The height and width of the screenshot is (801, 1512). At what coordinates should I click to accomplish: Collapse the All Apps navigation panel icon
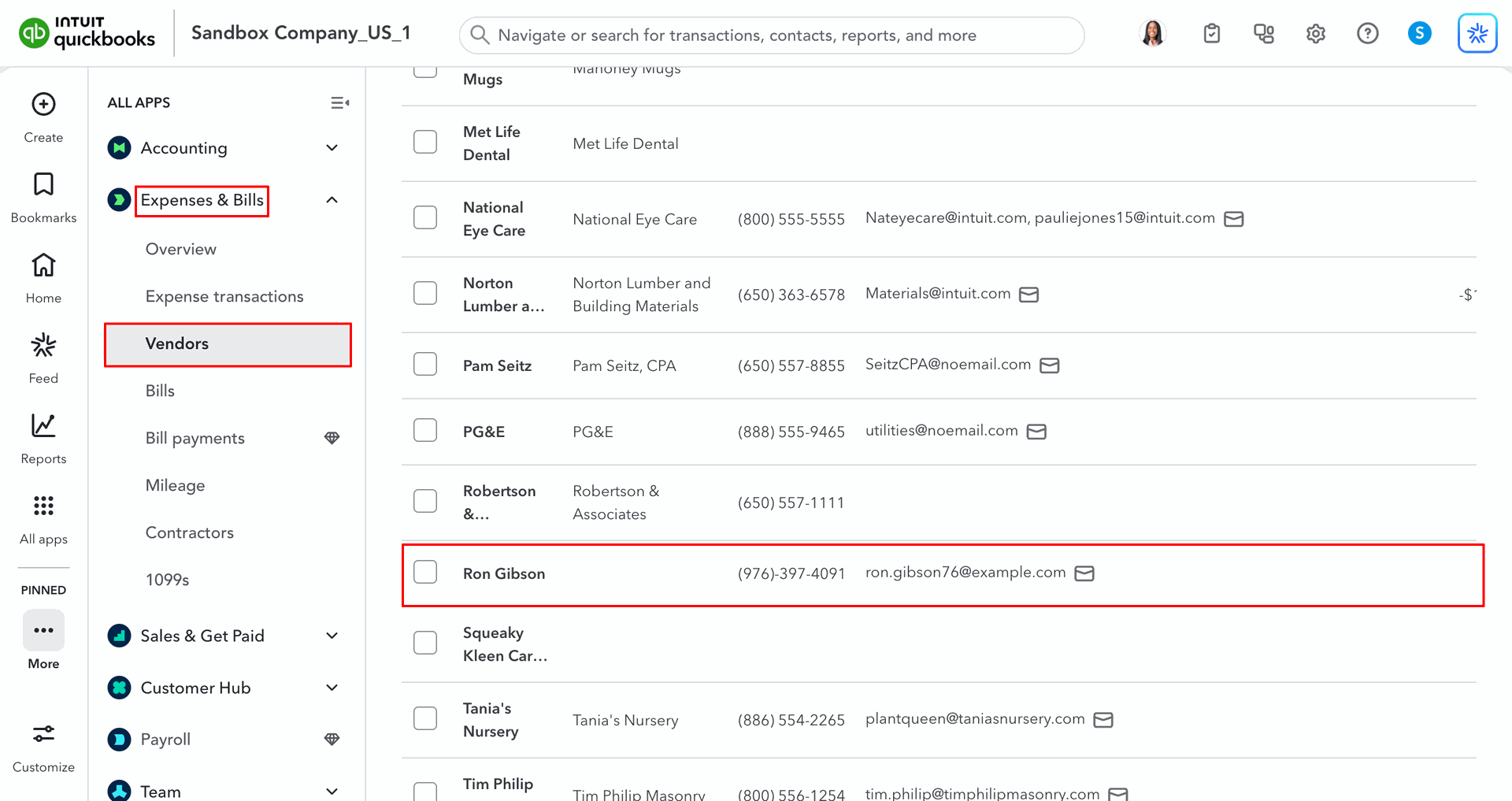click(x=339, y=103)
